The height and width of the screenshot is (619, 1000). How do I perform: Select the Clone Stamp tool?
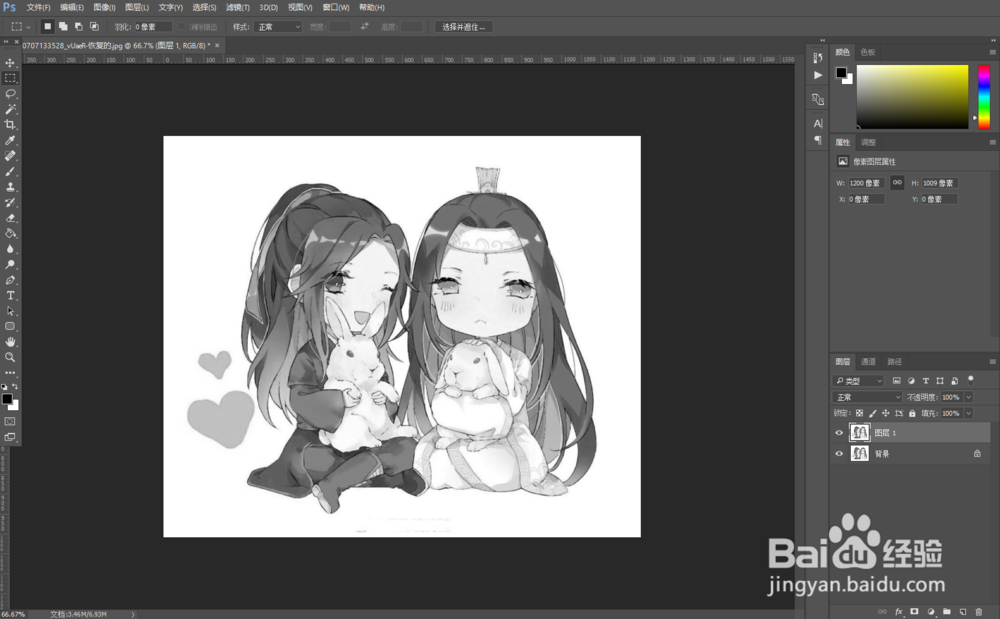[x=10, y=187]
